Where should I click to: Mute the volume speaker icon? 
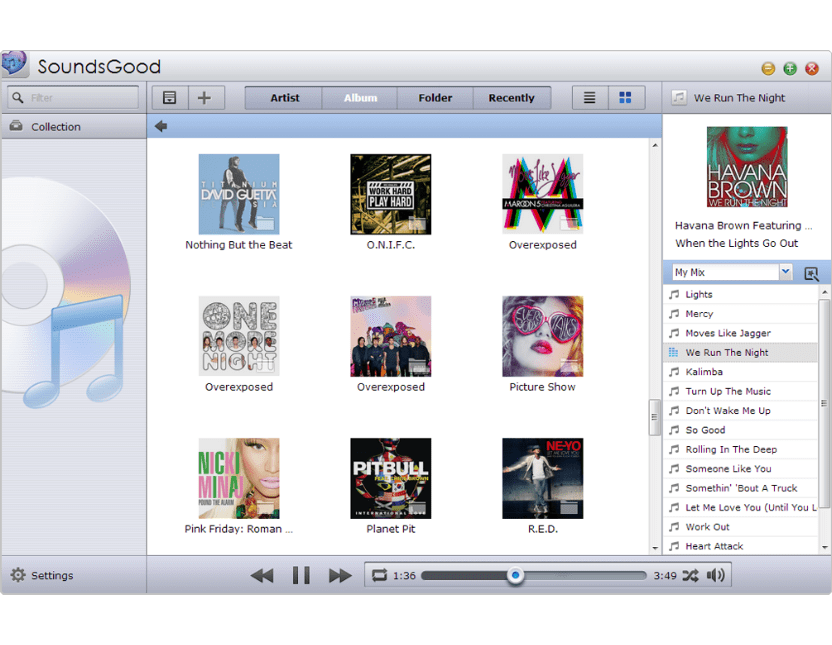715,575
